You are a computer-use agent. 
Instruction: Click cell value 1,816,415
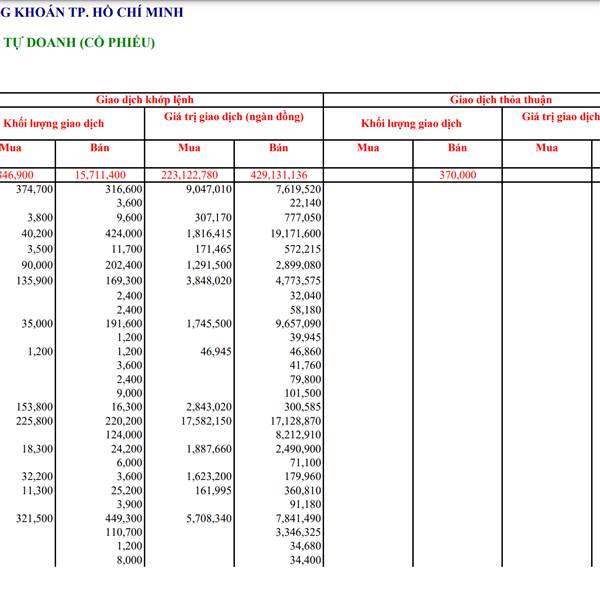click(209, 233)
